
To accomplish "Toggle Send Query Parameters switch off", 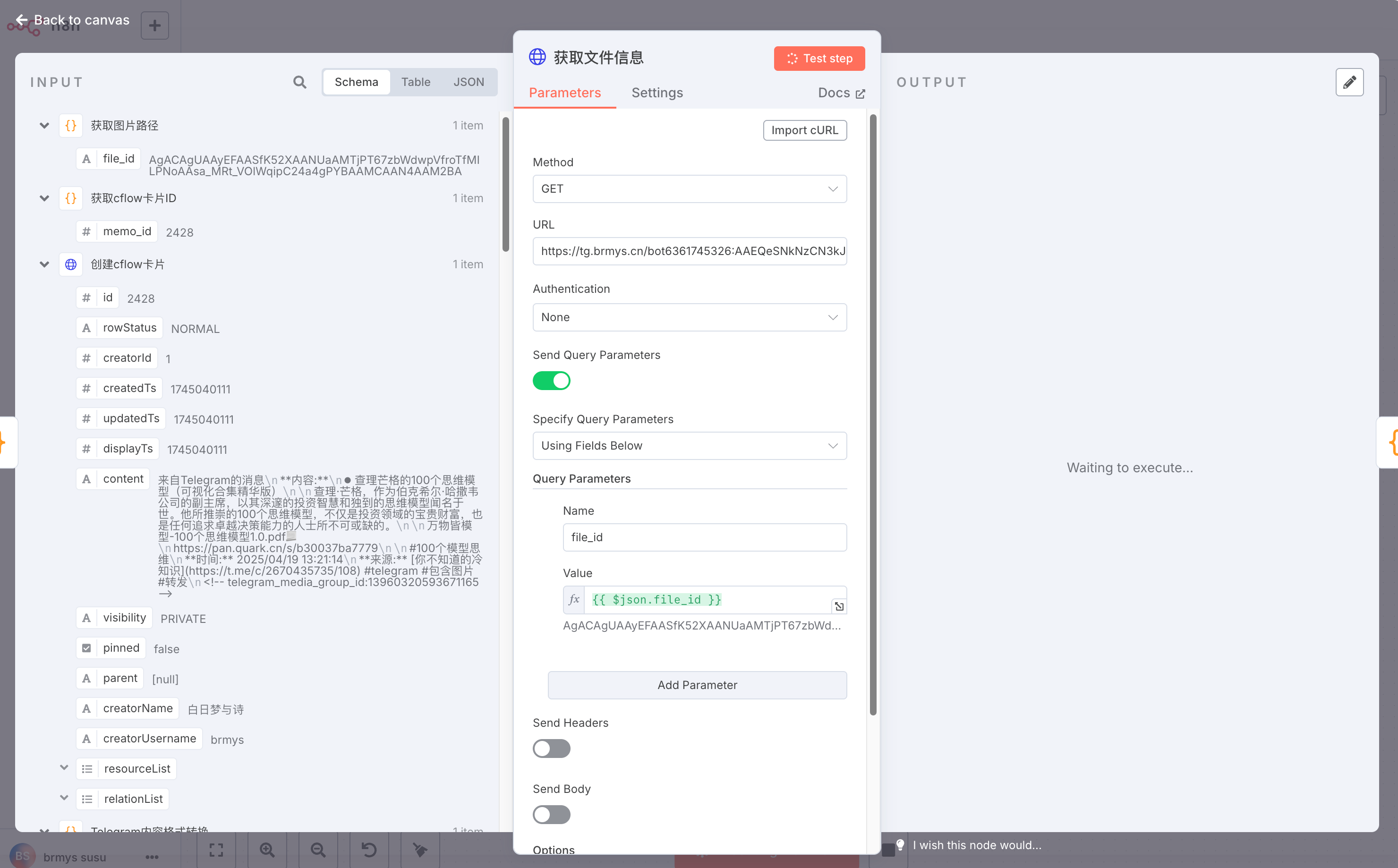I will [551, 381].
